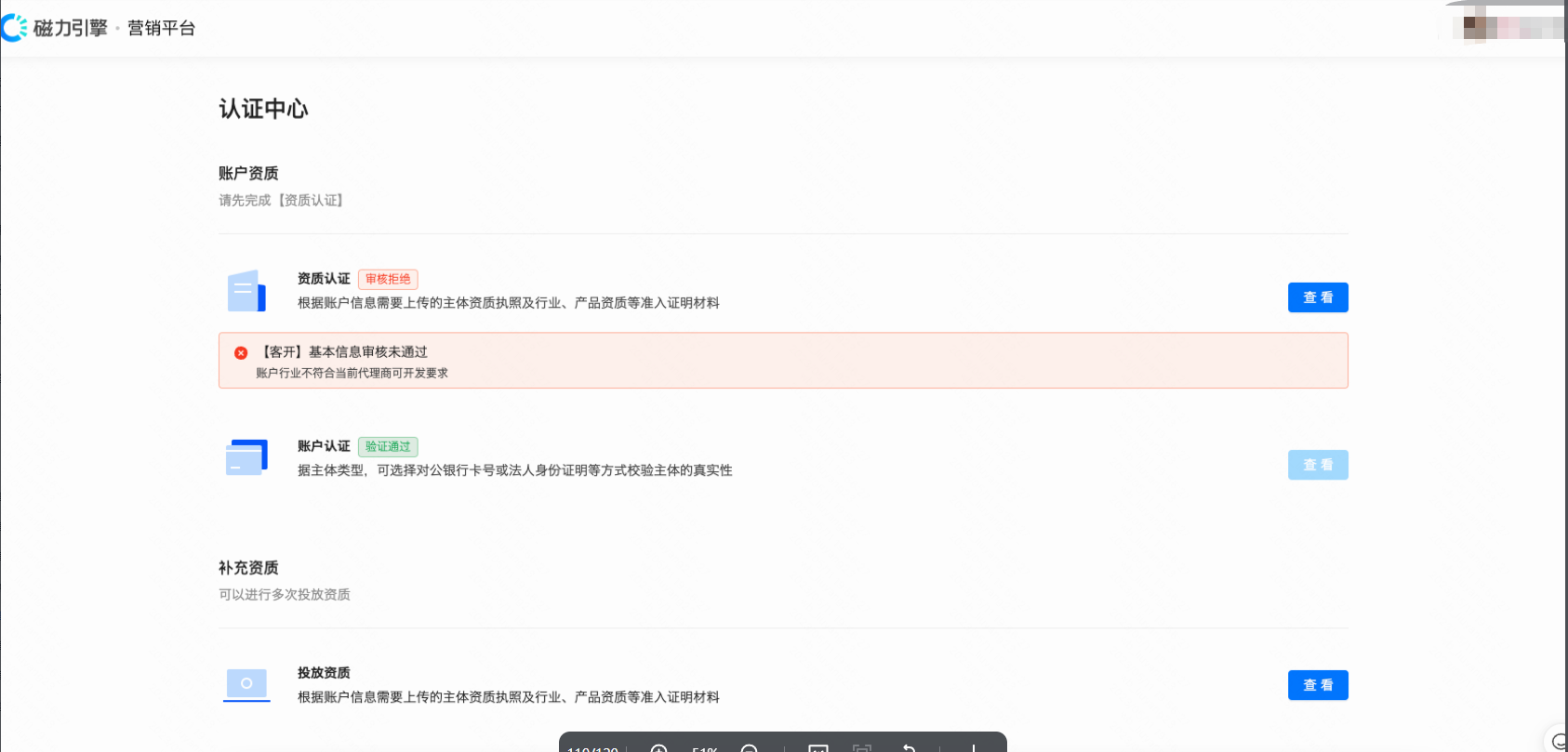Image resolution: width=1568 pixels, height=752 pixels.
Task: Click the 资质认证 document icon
Action: [246, 291]
